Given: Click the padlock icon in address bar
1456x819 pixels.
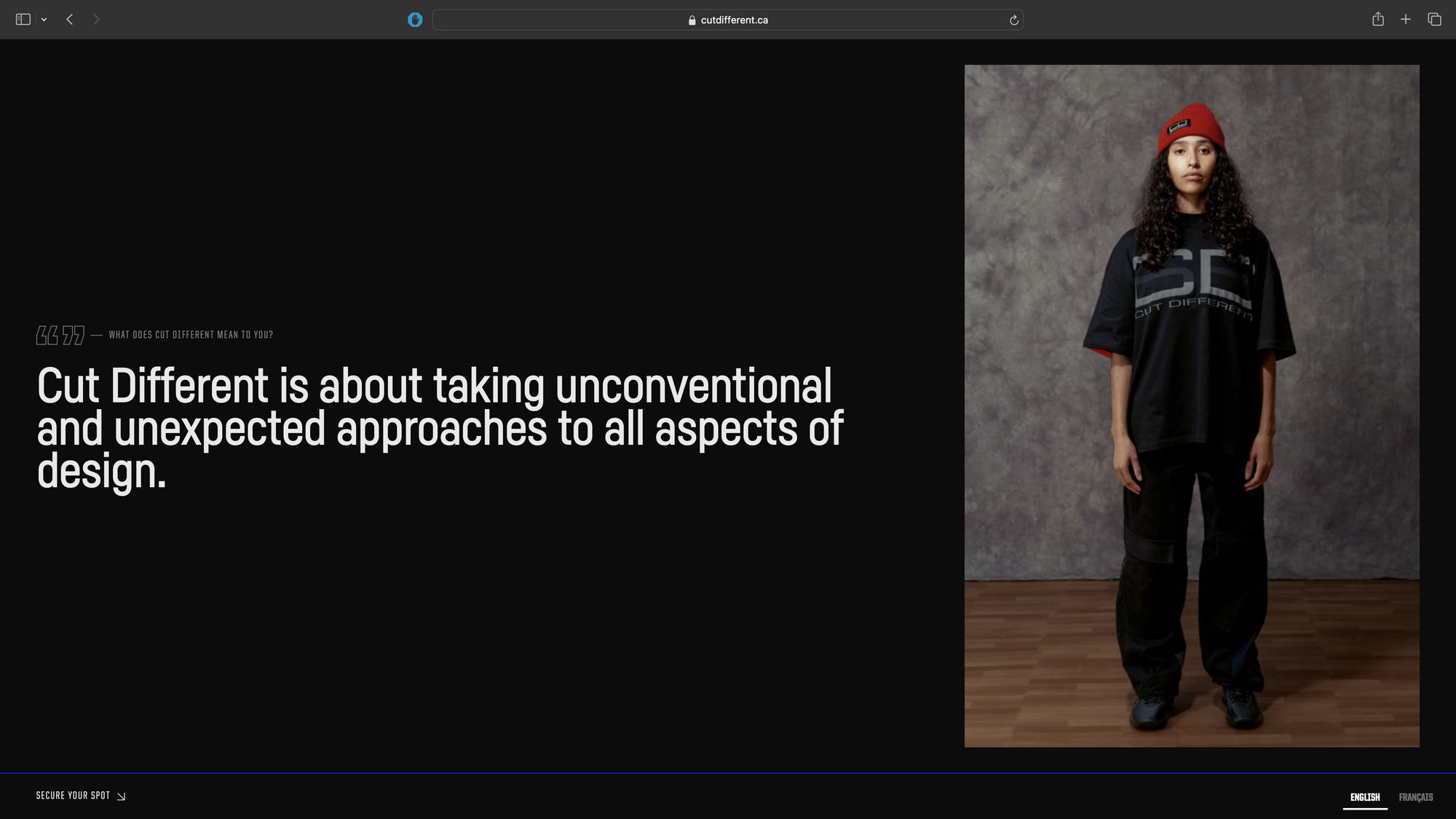Looking at the screenshot, I should click(692, 20).
